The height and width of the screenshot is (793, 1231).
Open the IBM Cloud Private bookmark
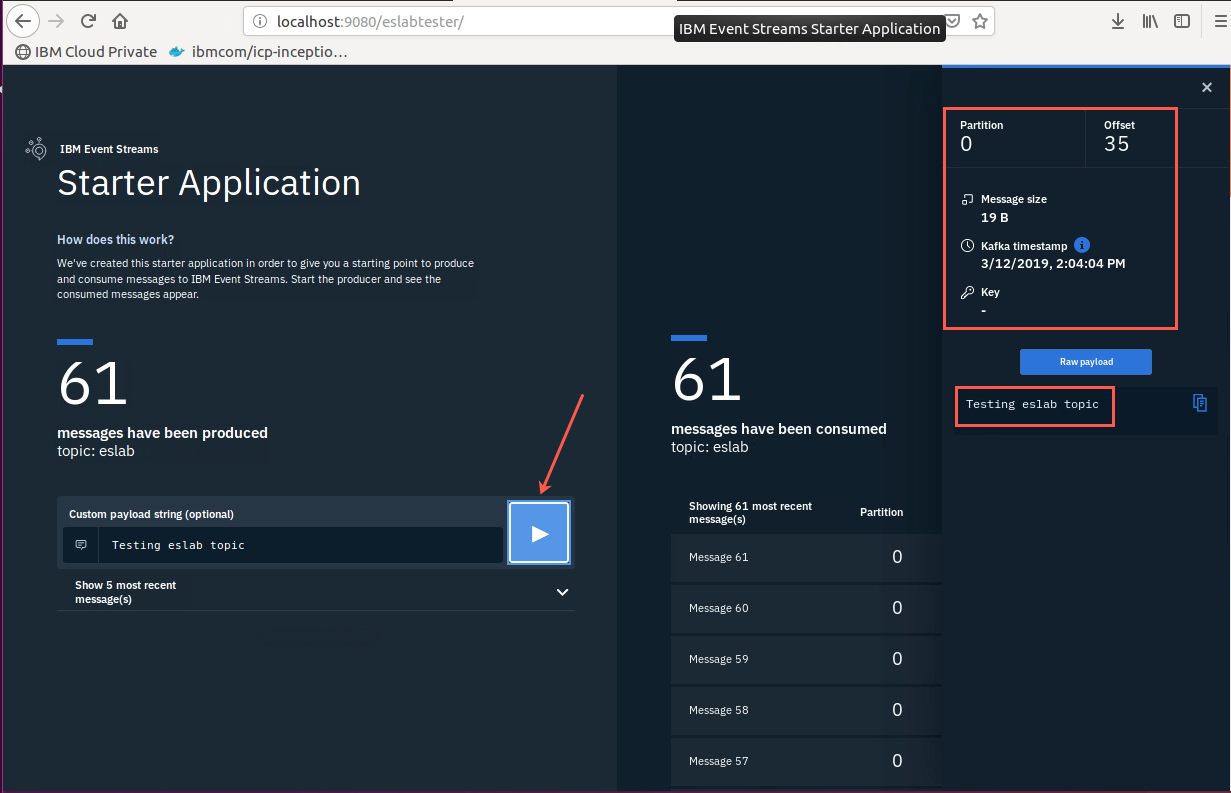coord(86,52)
